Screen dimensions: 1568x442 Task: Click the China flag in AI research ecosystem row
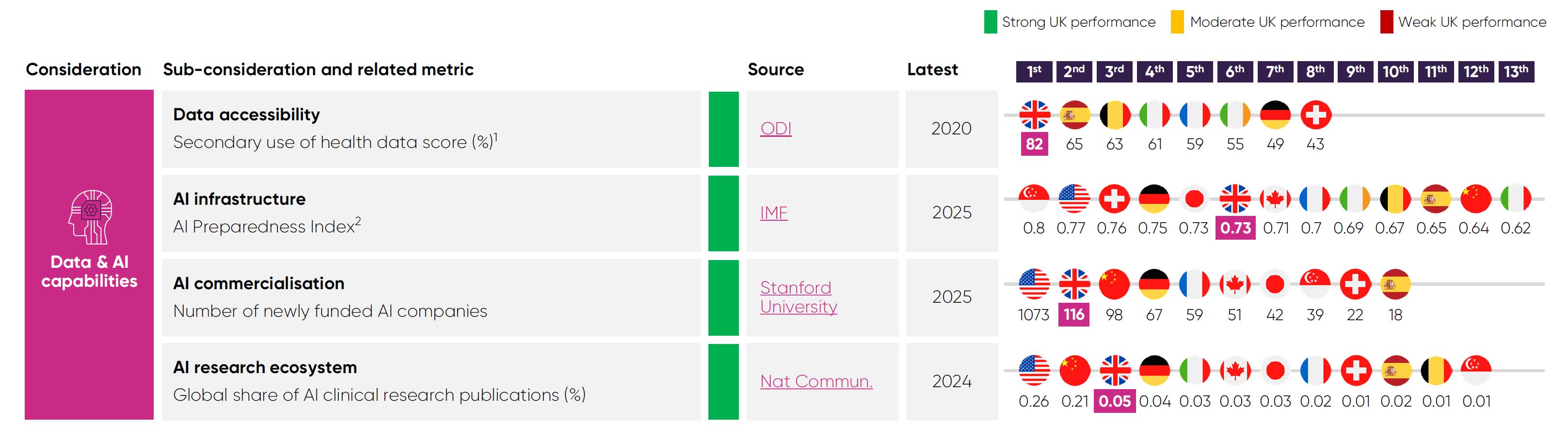pos(1074,370)
